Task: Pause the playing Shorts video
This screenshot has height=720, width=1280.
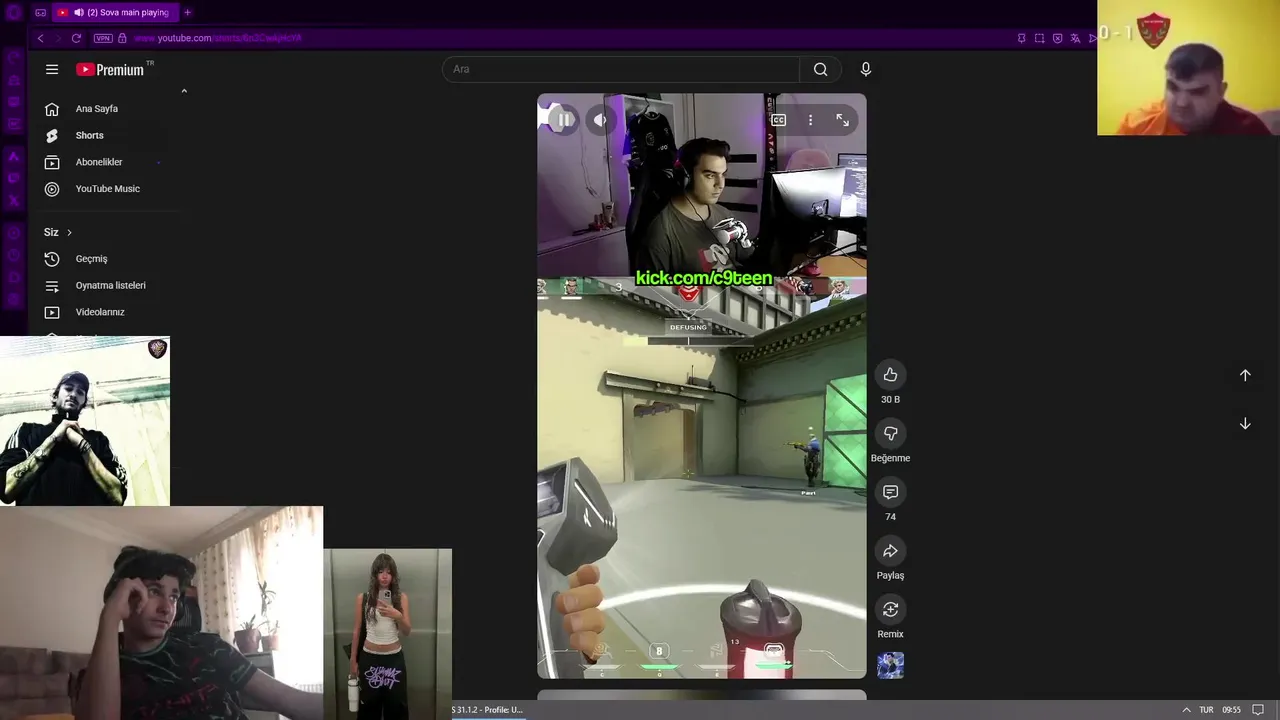Action: [565, 120]
